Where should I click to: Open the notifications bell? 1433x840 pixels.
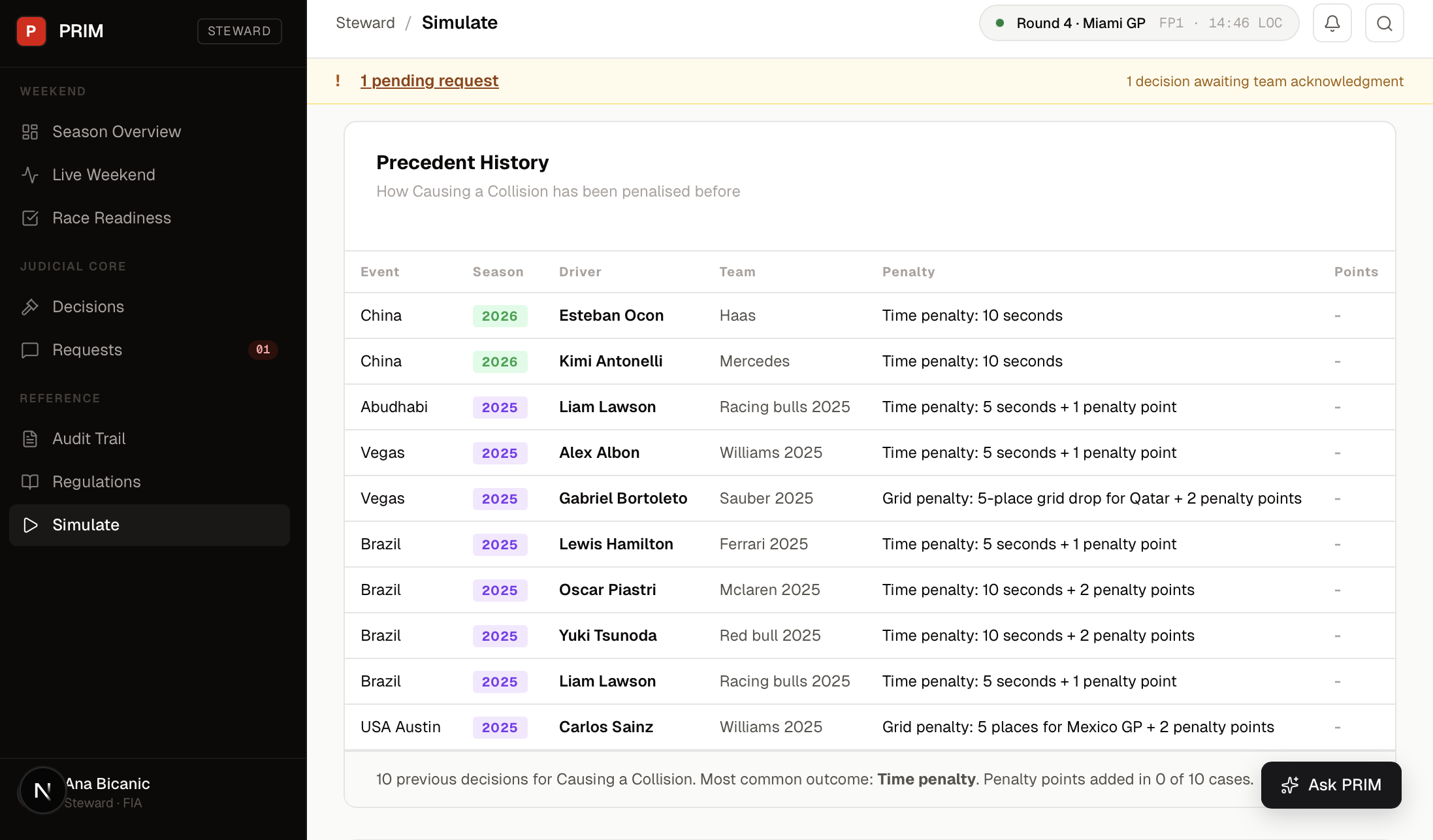1332,22
